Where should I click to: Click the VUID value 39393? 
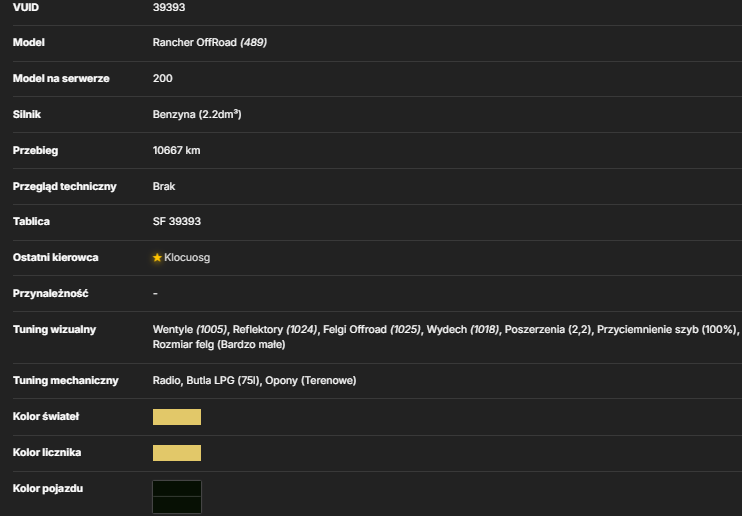169,8
